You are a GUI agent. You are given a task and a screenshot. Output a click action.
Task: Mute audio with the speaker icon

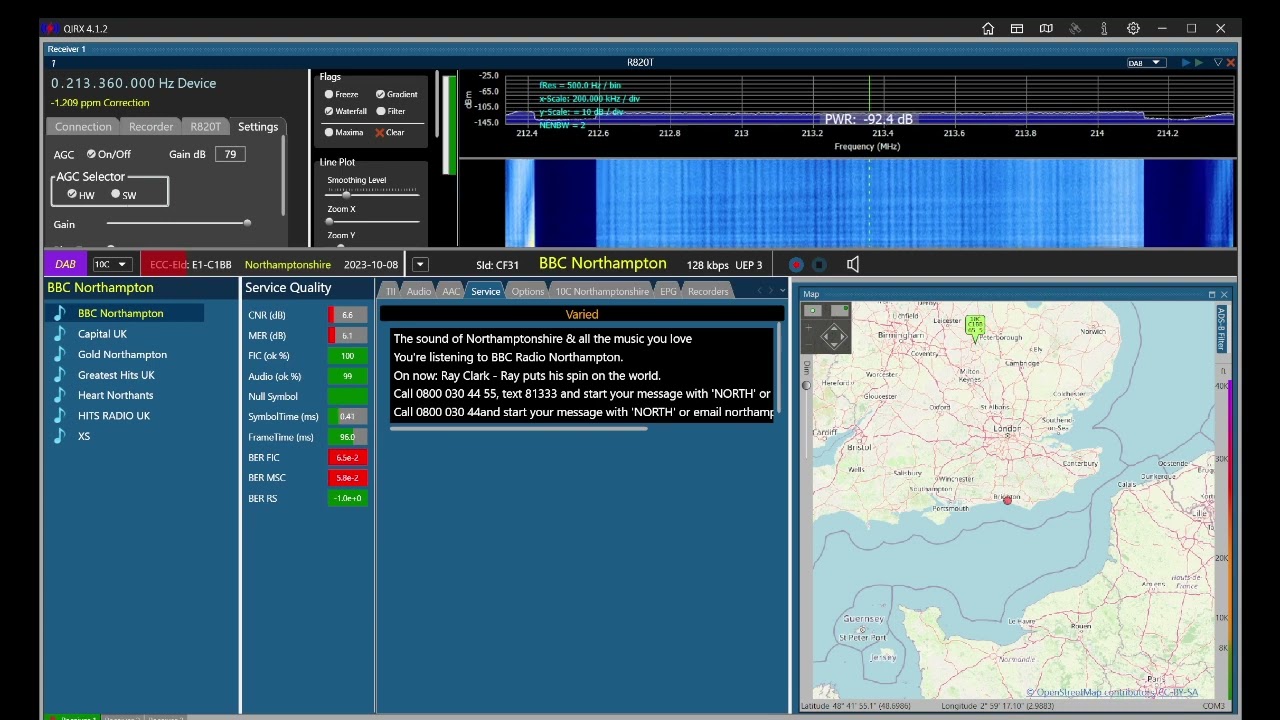pyautogui.click(x=853, y=265)
